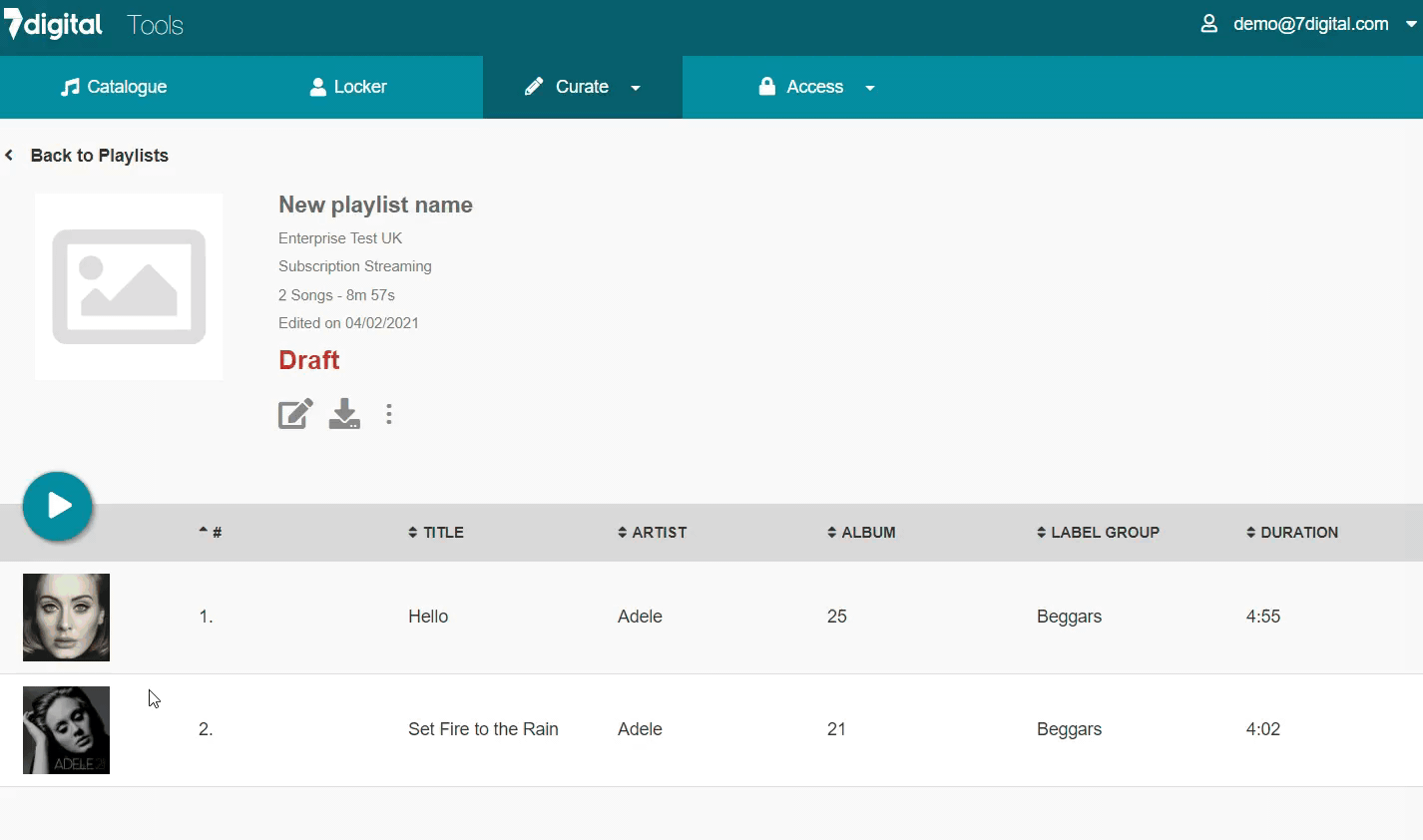Viewport: 1423px width, 840px height.
Task: Sort tracks by LABEL GROUP column
Action: tap(1098, 533)
